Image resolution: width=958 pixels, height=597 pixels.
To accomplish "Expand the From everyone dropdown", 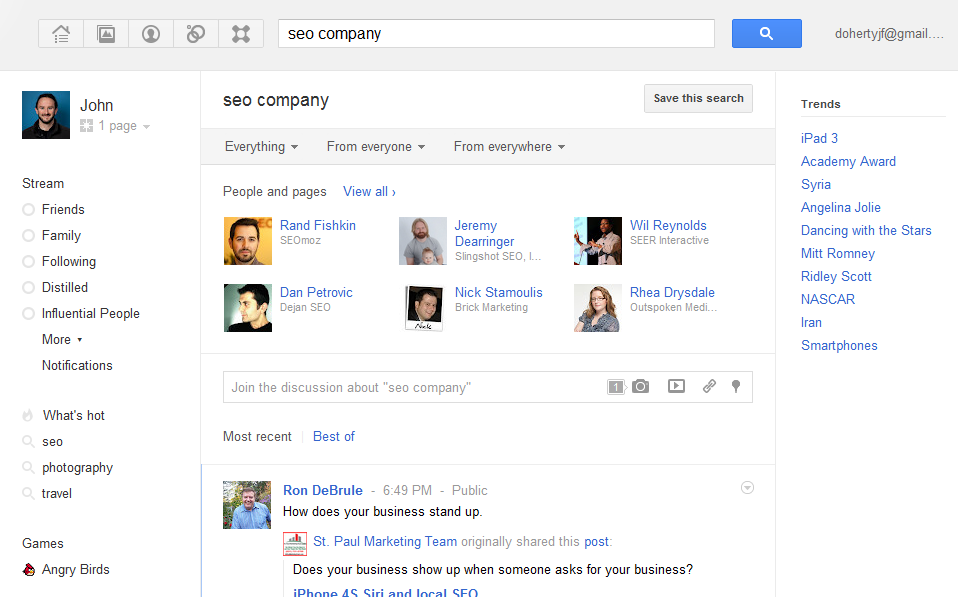I will [x=376, y=147].
